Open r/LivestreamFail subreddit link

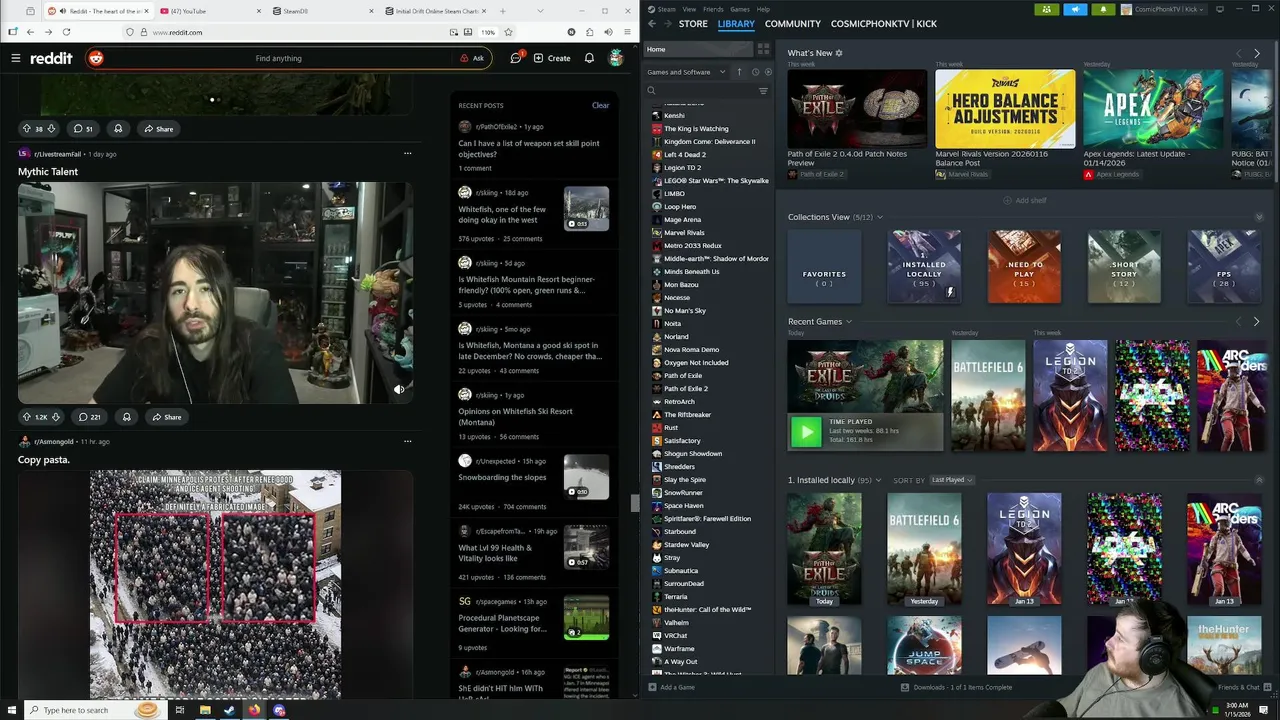pos(57,154)
